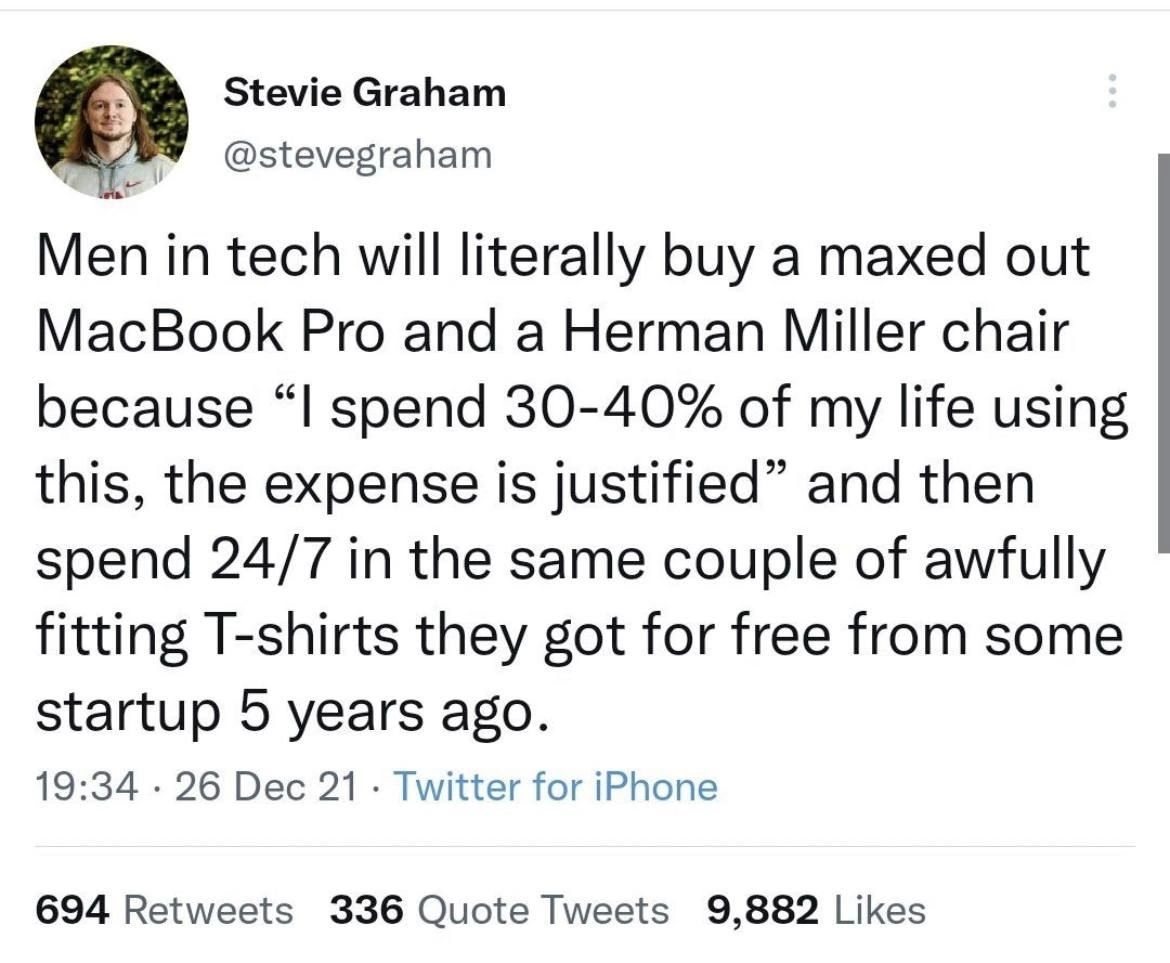1170x963 pixels.
Task: Click the Likes label
Action: coord(880,910)
